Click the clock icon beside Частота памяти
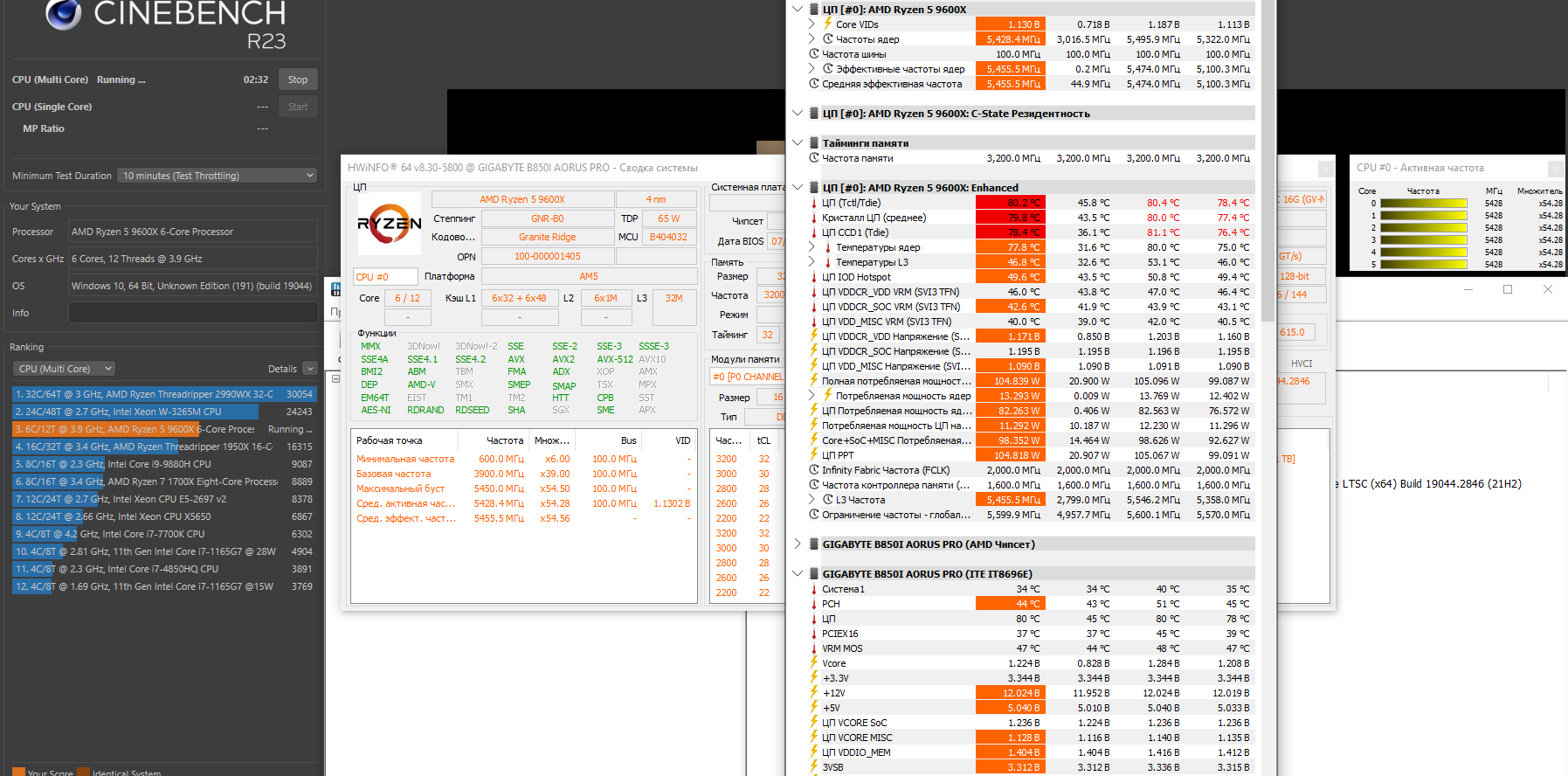 (814, 158)
